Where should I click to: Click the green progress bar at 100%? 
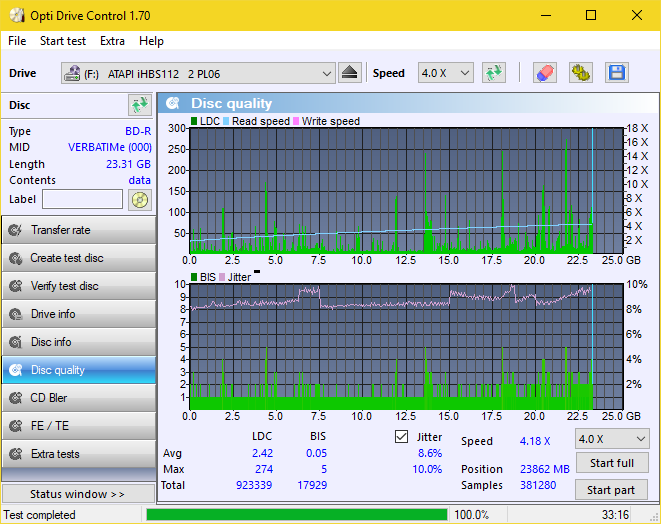click(297, 515)
